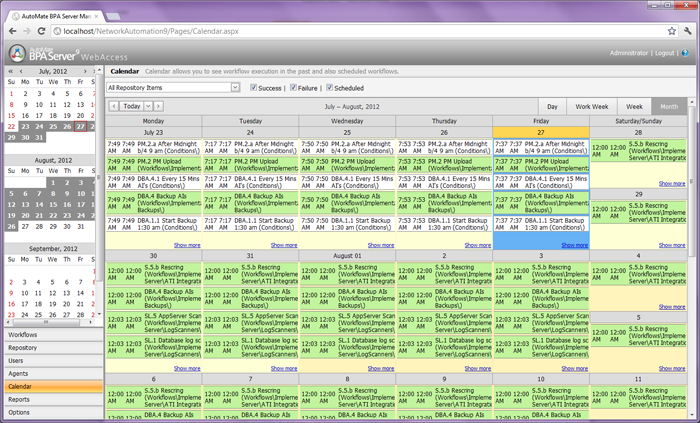Click the Logout link
This screenshot has width=700, height=423.
click(x=664, y=53)
